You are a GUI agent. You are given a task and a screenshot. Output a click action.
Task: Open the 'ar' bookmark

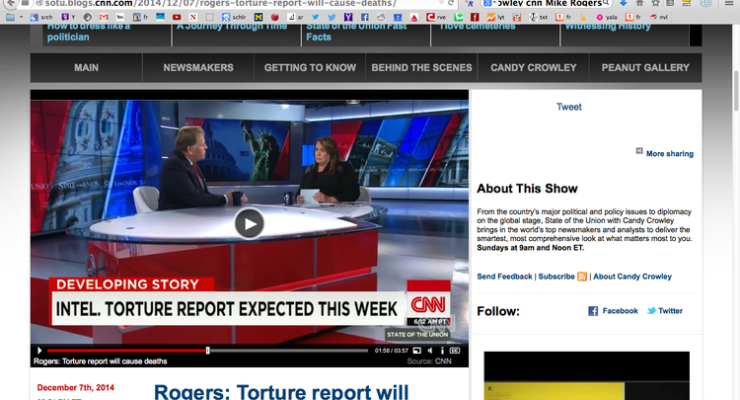pos(295,17)
